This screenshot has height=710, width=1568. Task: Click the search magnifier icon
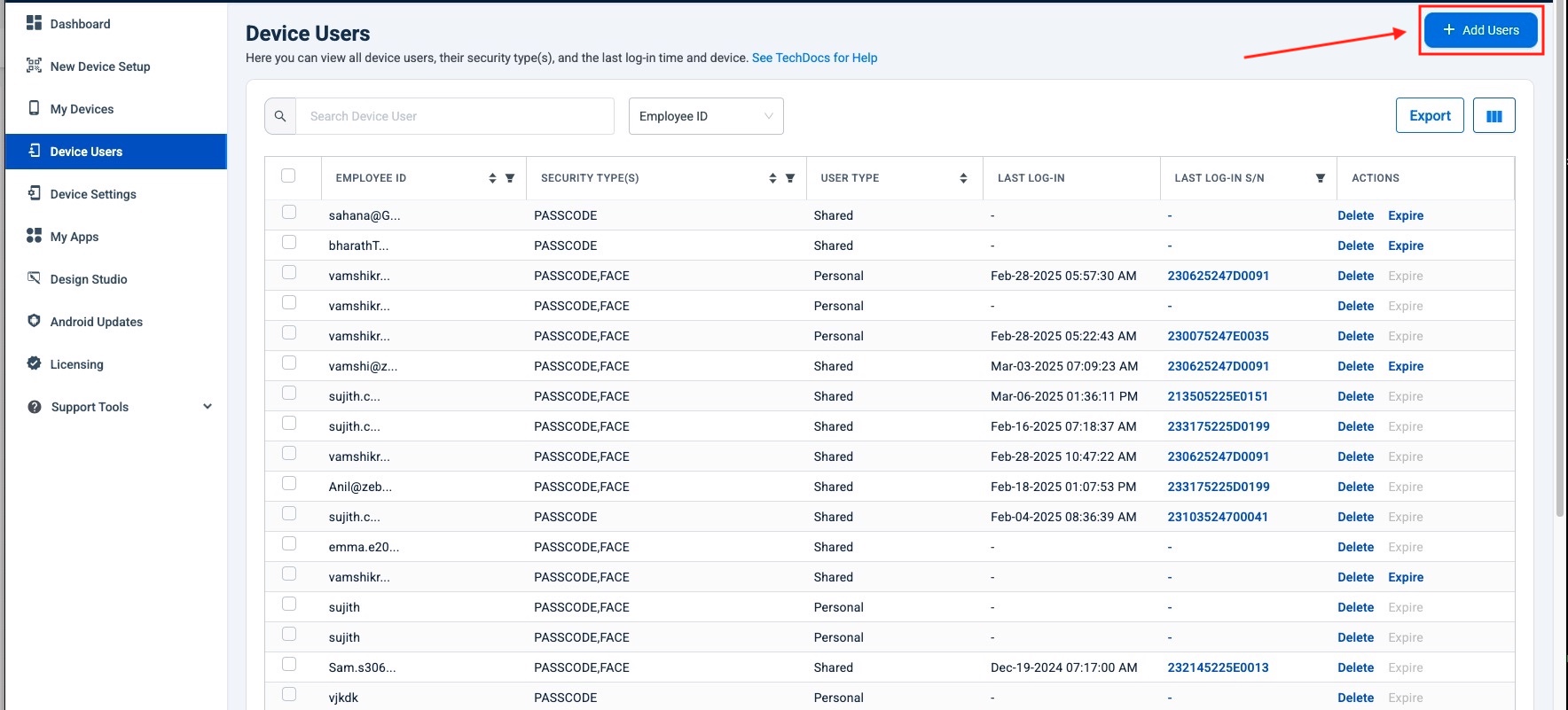tap(280, 116)
